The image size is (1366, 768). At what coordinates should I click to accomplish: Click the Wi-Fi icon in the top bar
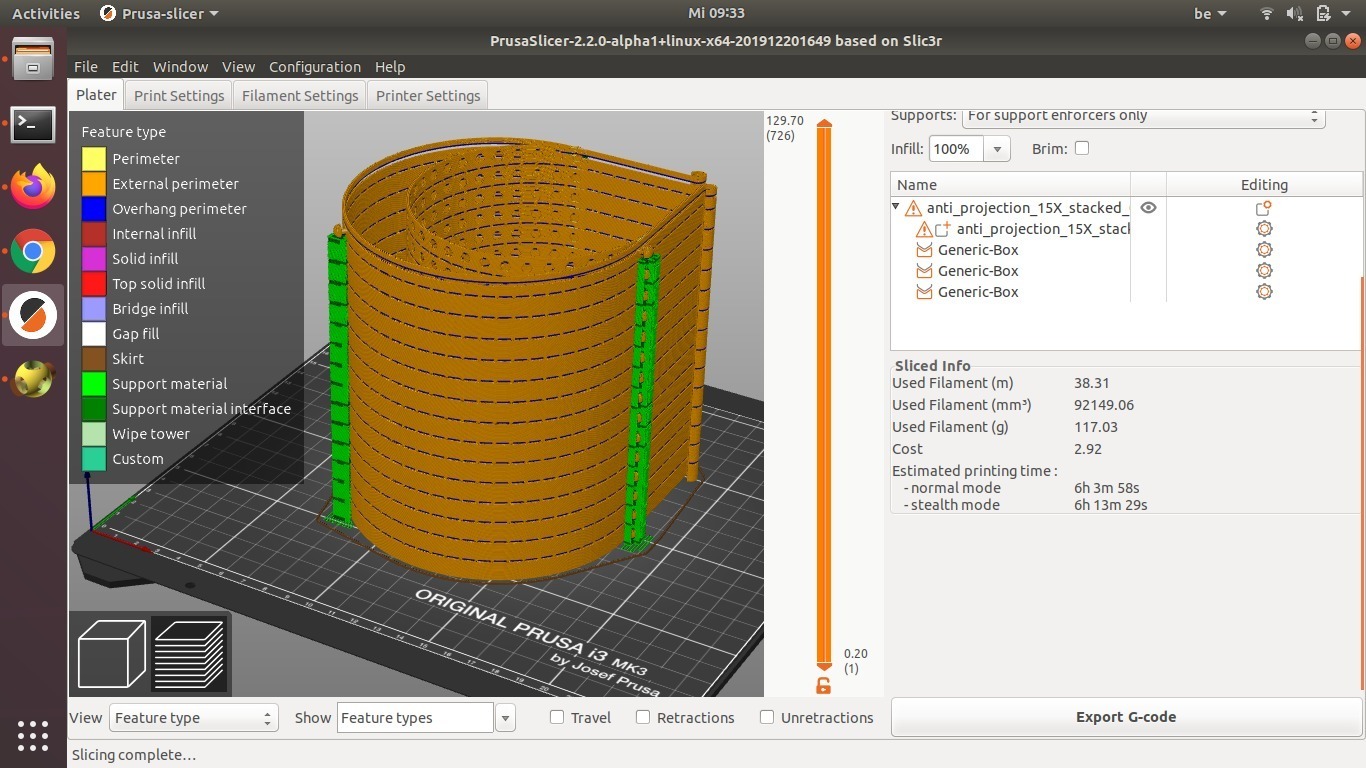(1267, 14)
